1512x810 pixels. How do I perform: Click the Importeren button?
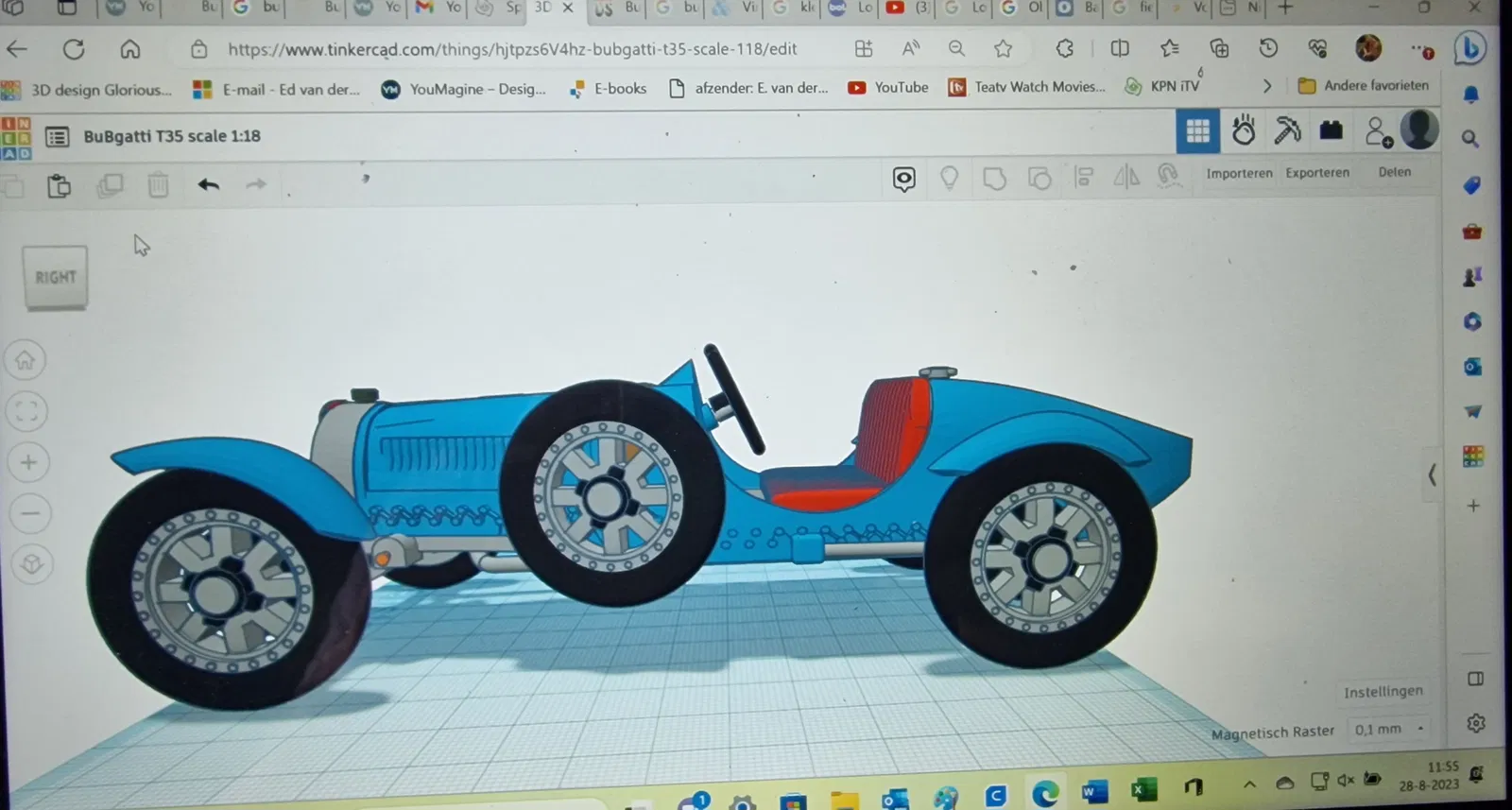pyautogui.click(x=1239, y=174)
